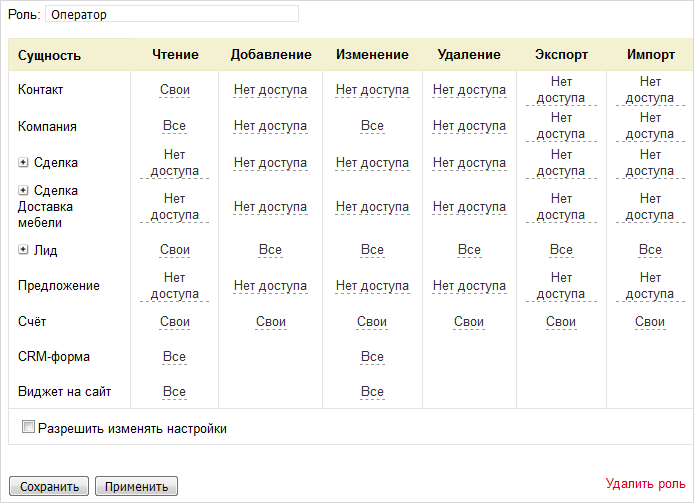Click the Сохранить button

pos(49,486)
